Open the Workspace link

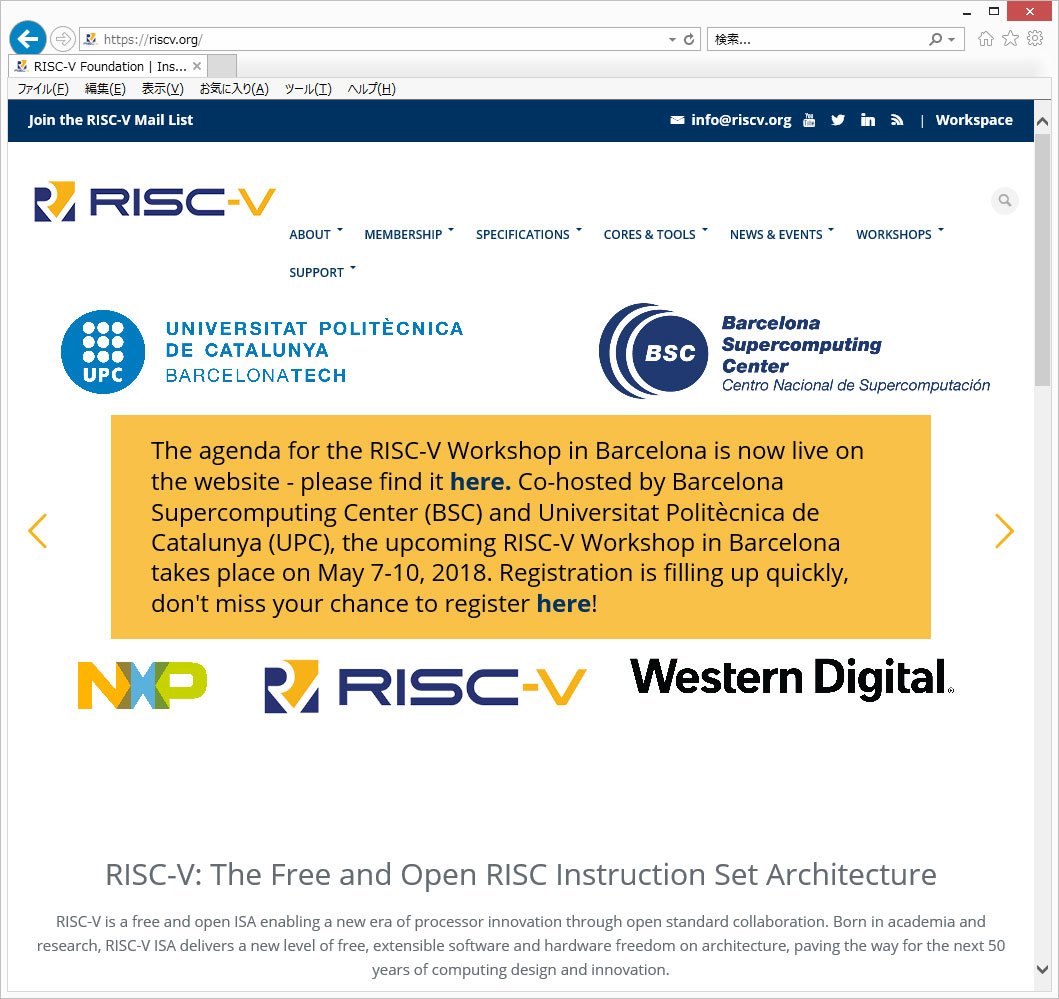click(x=974, y=120)
